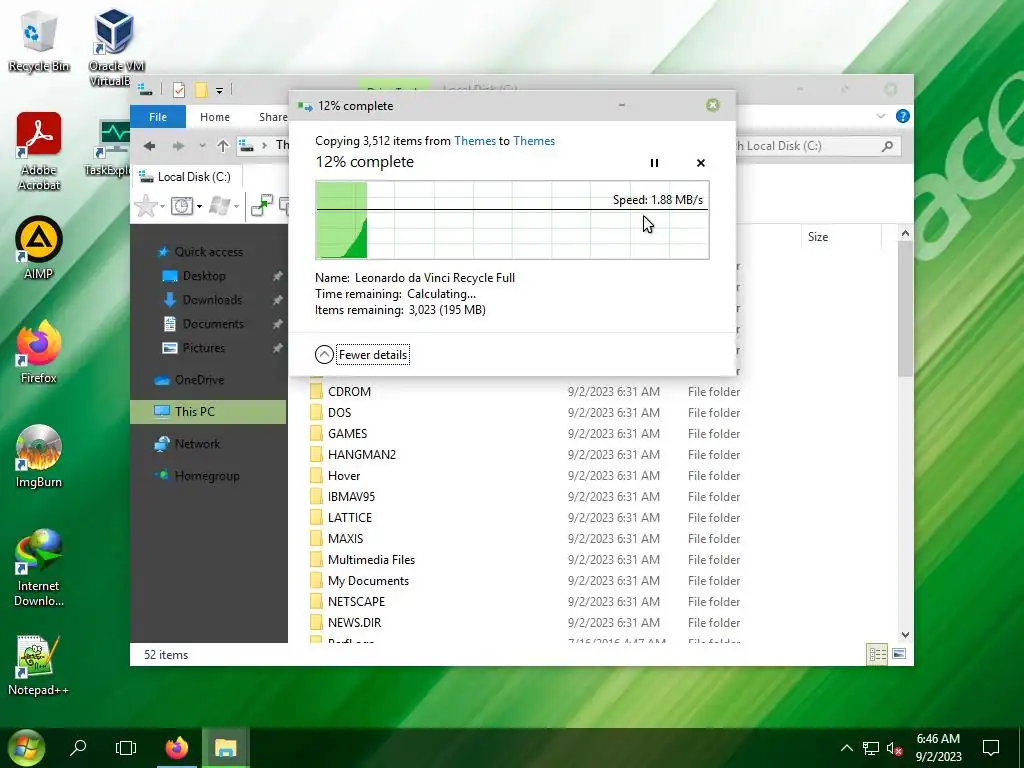Image resolution: width=1024 pixels, height=768 pixels.
Task: Click the green-arrow window toolbar icon
Action: tap(262, 206)
